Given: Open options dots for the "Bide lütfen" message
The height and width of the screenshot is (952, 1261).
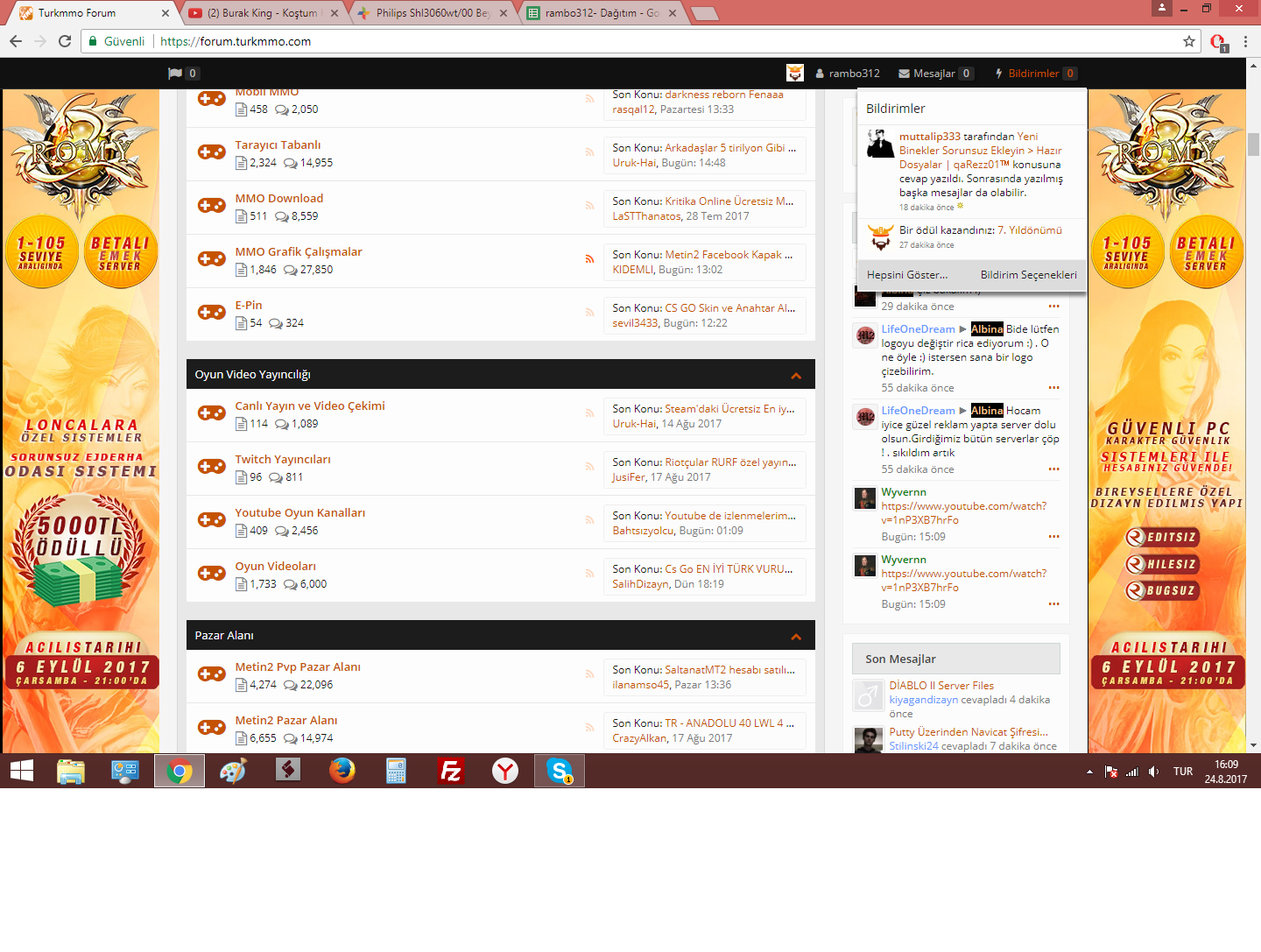Looking at the screenshot, I should 1053,388.
